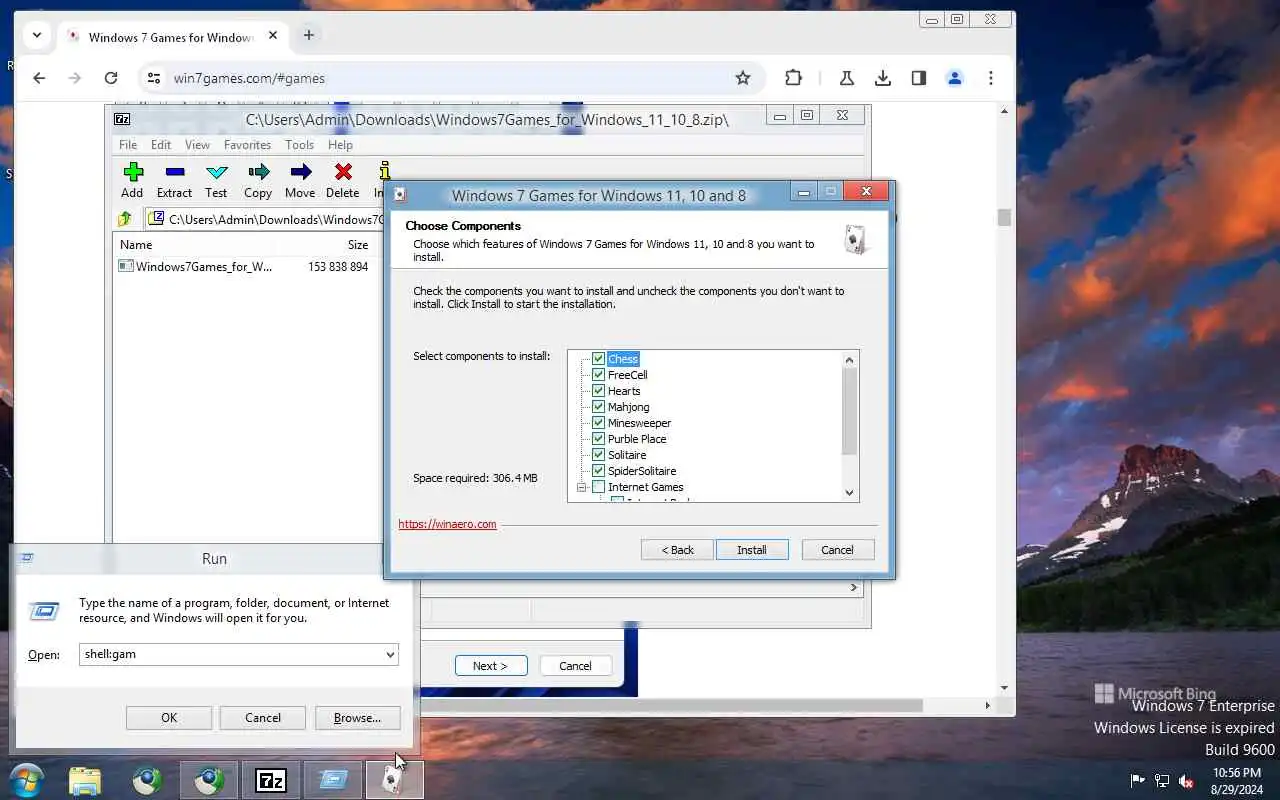Open the Action Center flag tray icon
Image resolution: width=1280 pixels, height=800 pixels.
click(x=1137, y=781)
